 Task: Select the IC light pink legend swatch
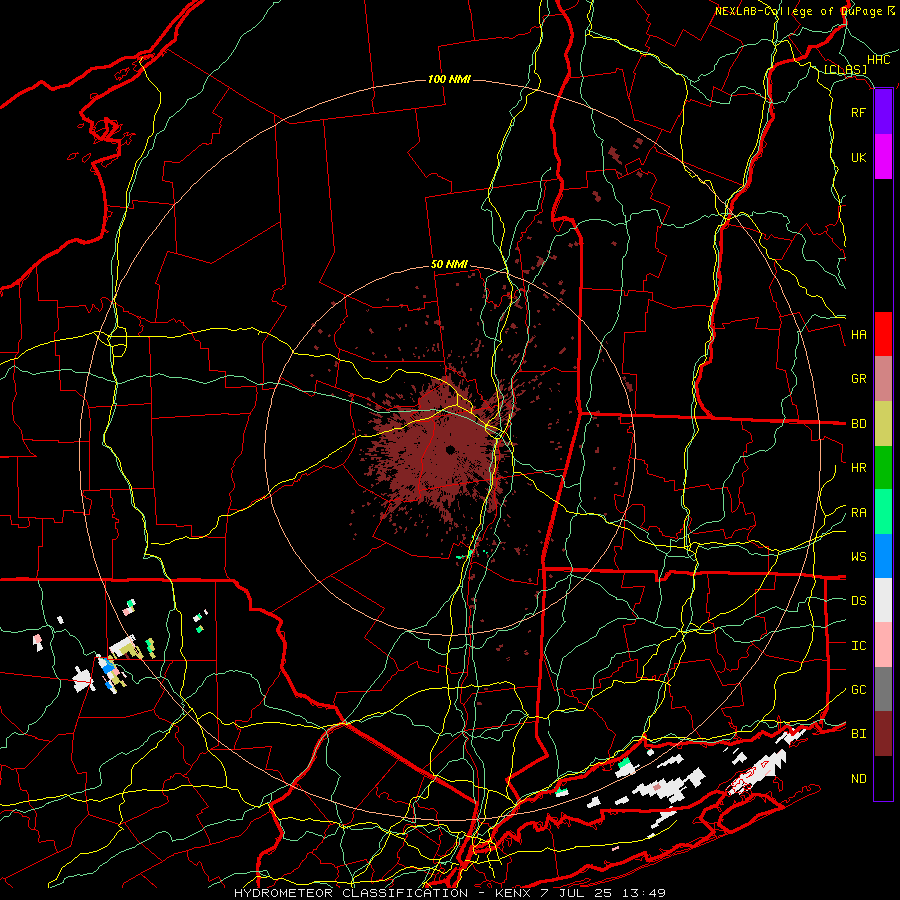point(883,645)
